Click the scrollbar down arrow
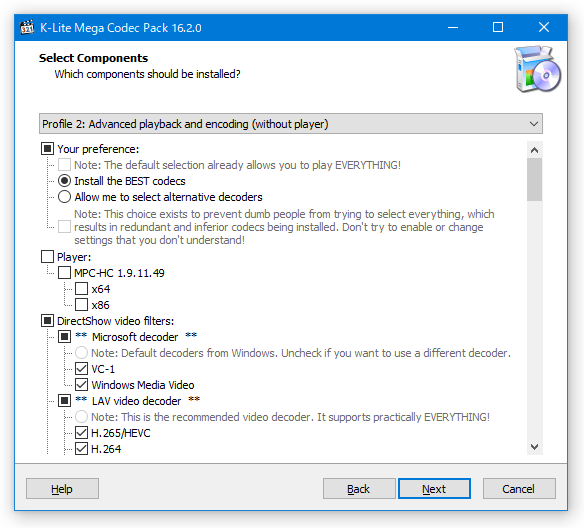 534,446
